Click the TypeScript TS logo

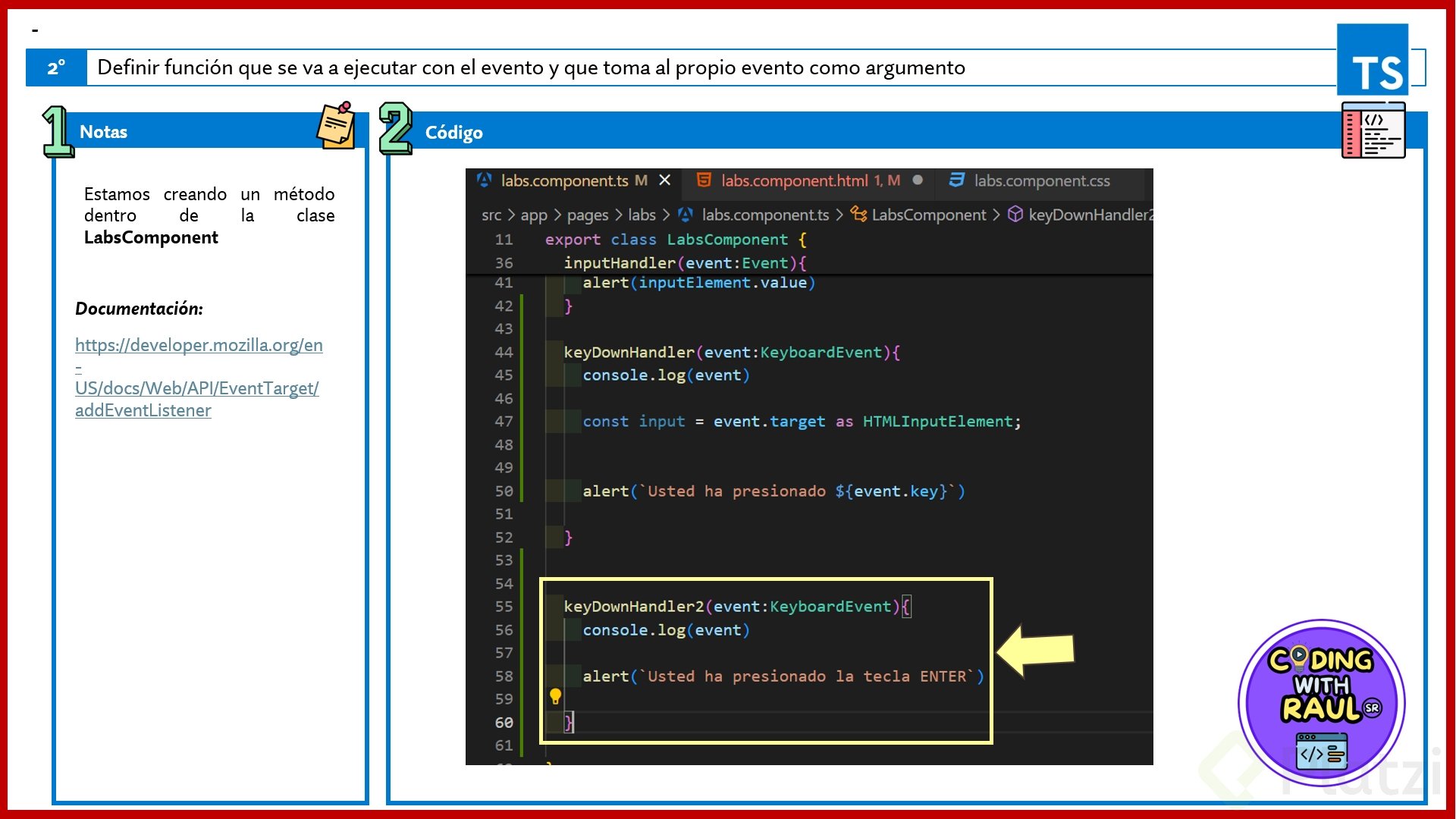click(x=1373, y=61)
